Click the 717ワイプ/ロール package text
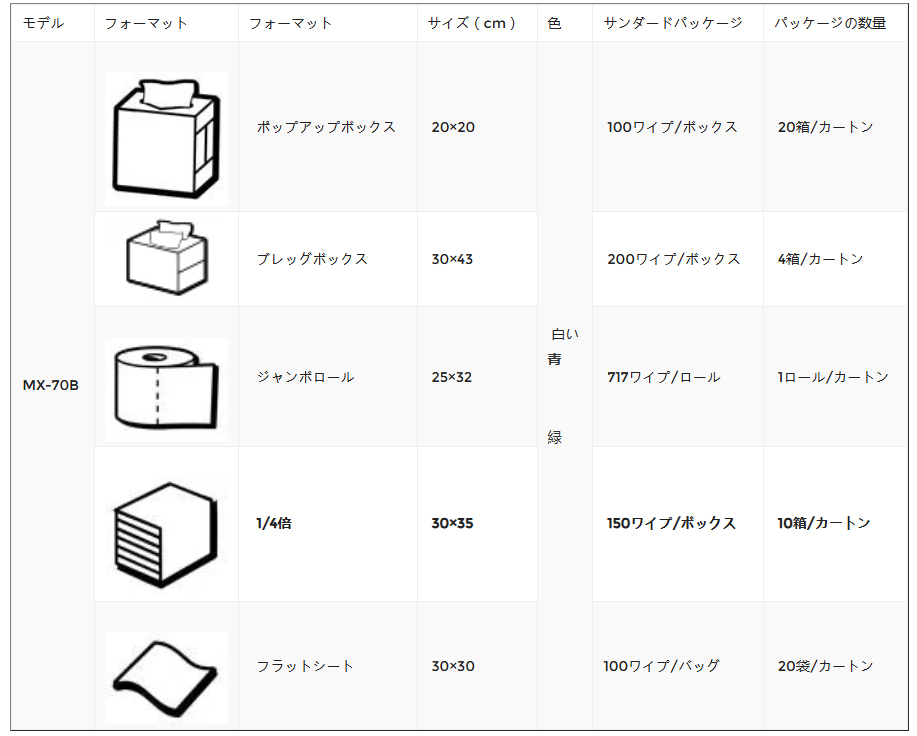 (x=663, y=377)
